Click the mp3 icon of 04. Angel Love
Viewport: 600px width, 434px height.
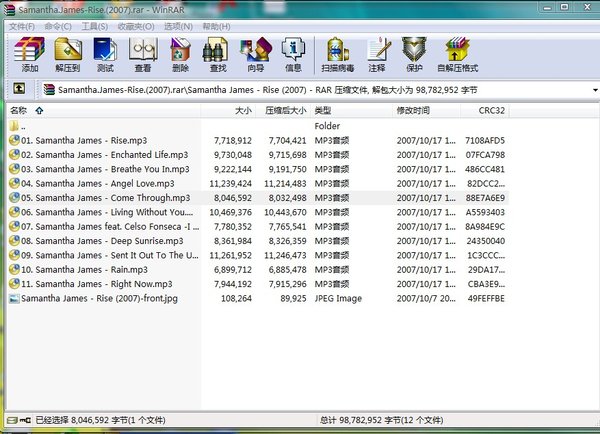[15, 183]
